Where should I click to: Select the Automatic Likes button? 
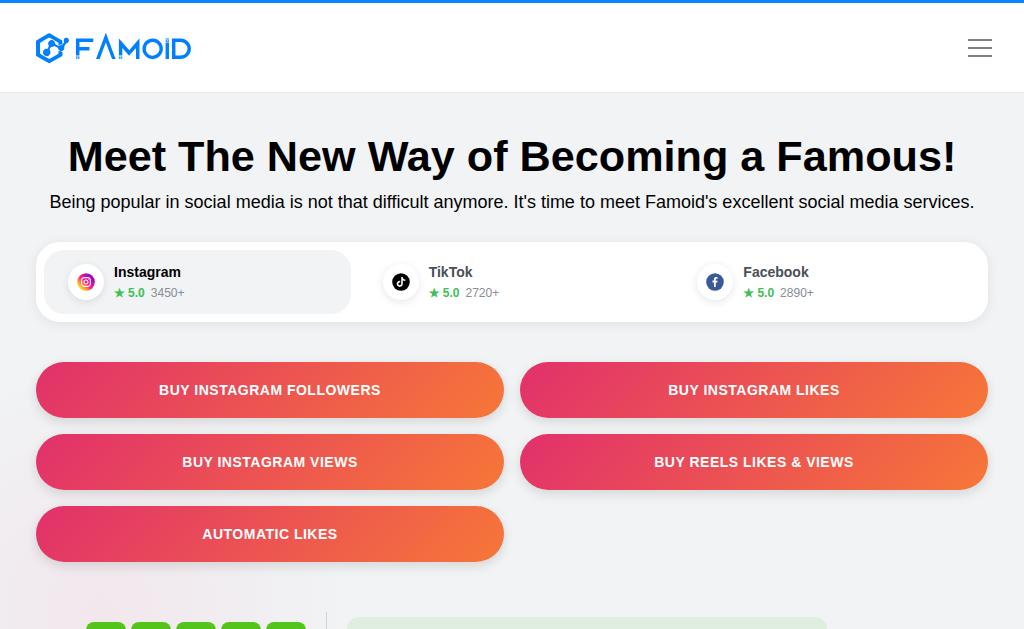(x=270, y=534)
